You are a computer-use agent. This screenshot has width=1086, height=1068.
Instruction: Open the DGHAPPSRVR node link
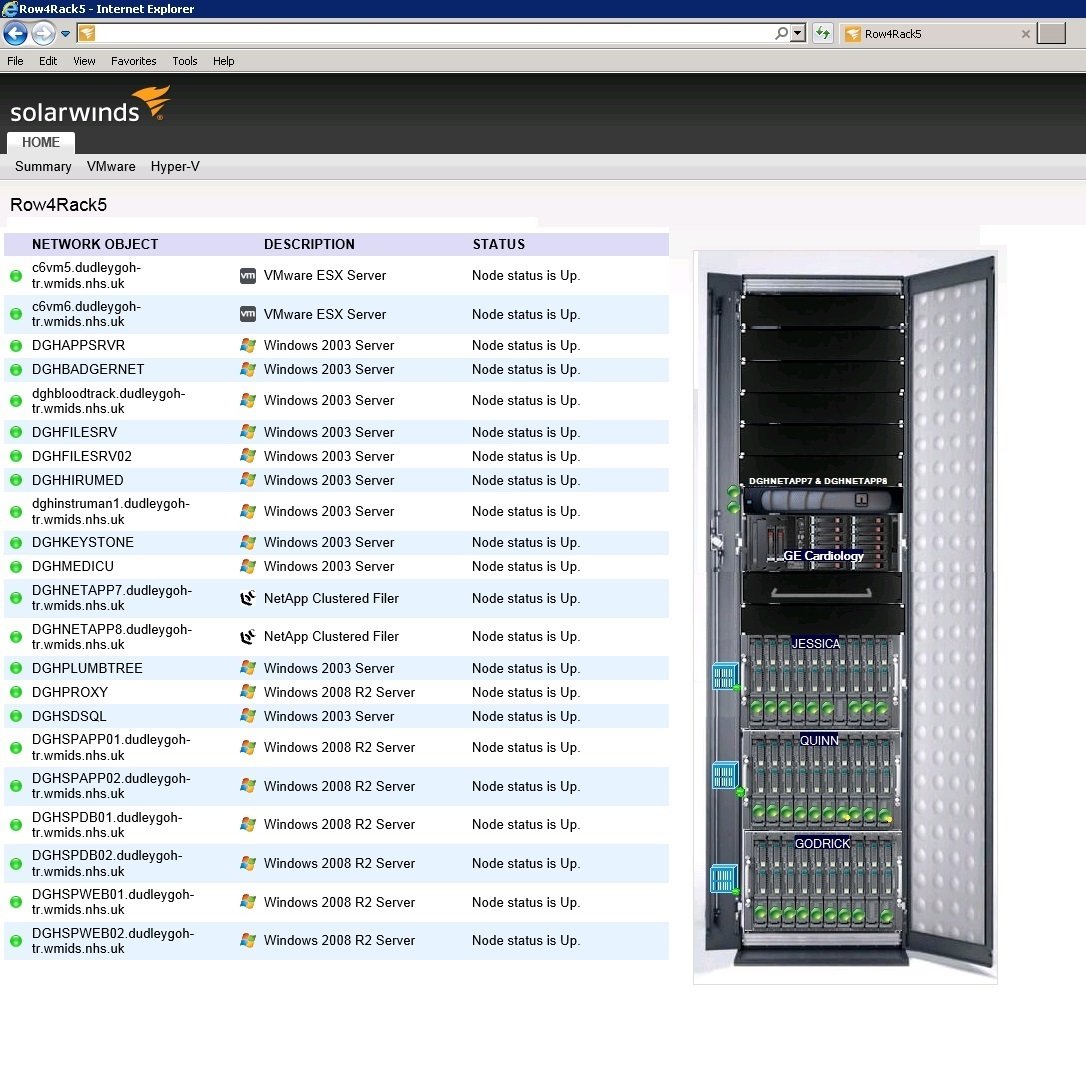point(78,346)
